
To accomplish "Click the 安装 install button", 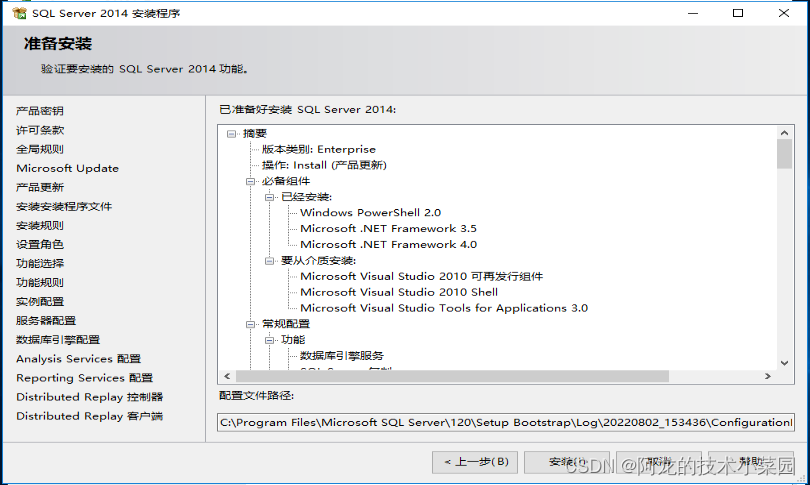I will click(x=567, y=462).
